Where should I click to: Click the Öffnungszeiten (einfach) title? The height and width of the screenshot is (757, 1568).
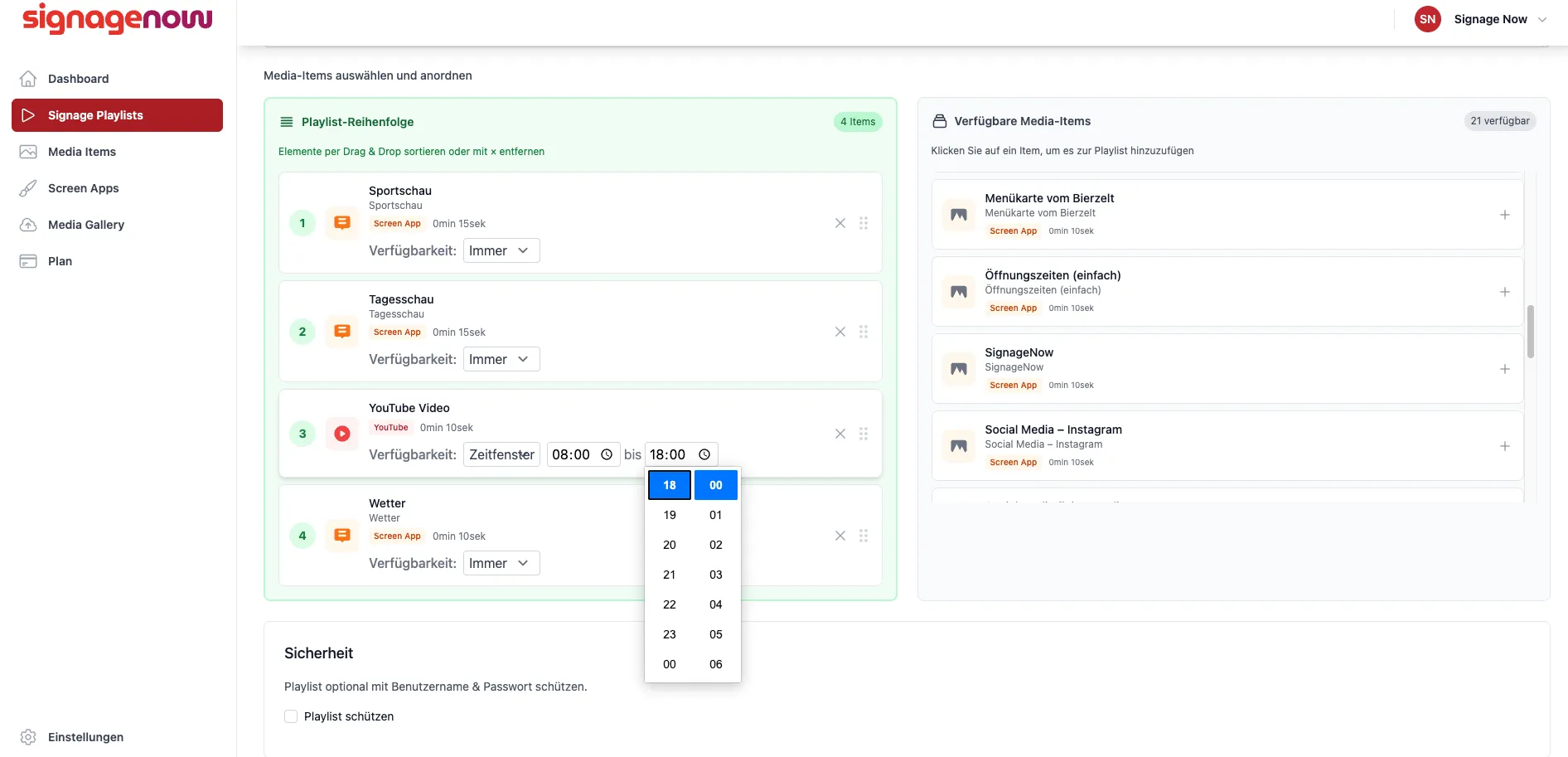1053,275
